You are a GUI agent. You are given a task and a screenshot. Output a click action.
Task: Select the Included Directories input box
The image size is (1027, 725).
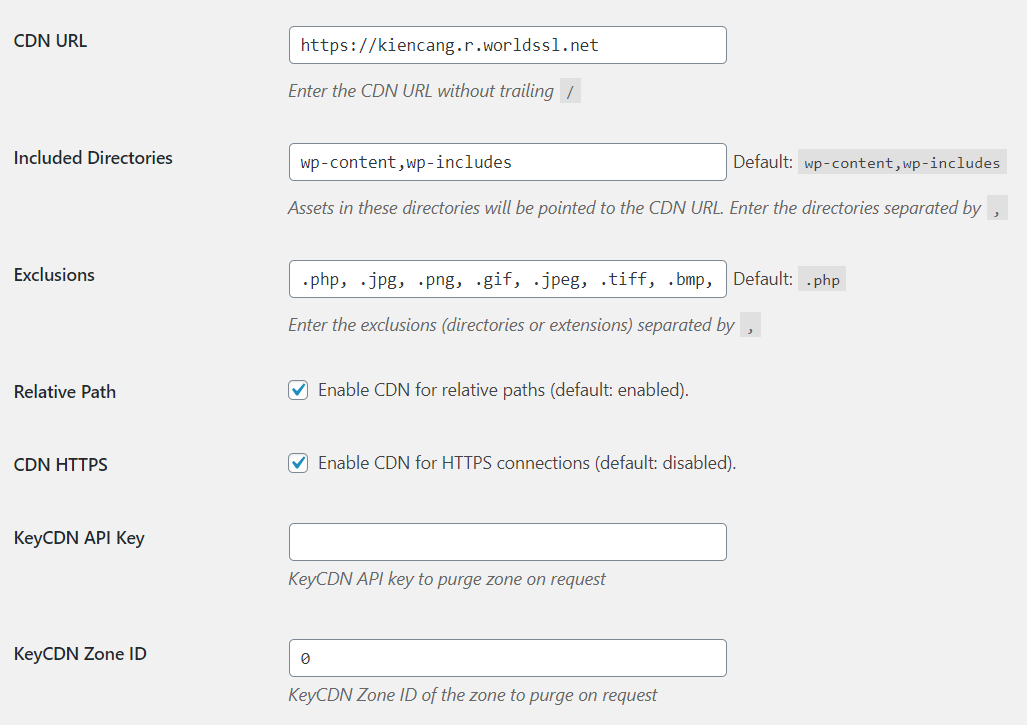point(507,161)
